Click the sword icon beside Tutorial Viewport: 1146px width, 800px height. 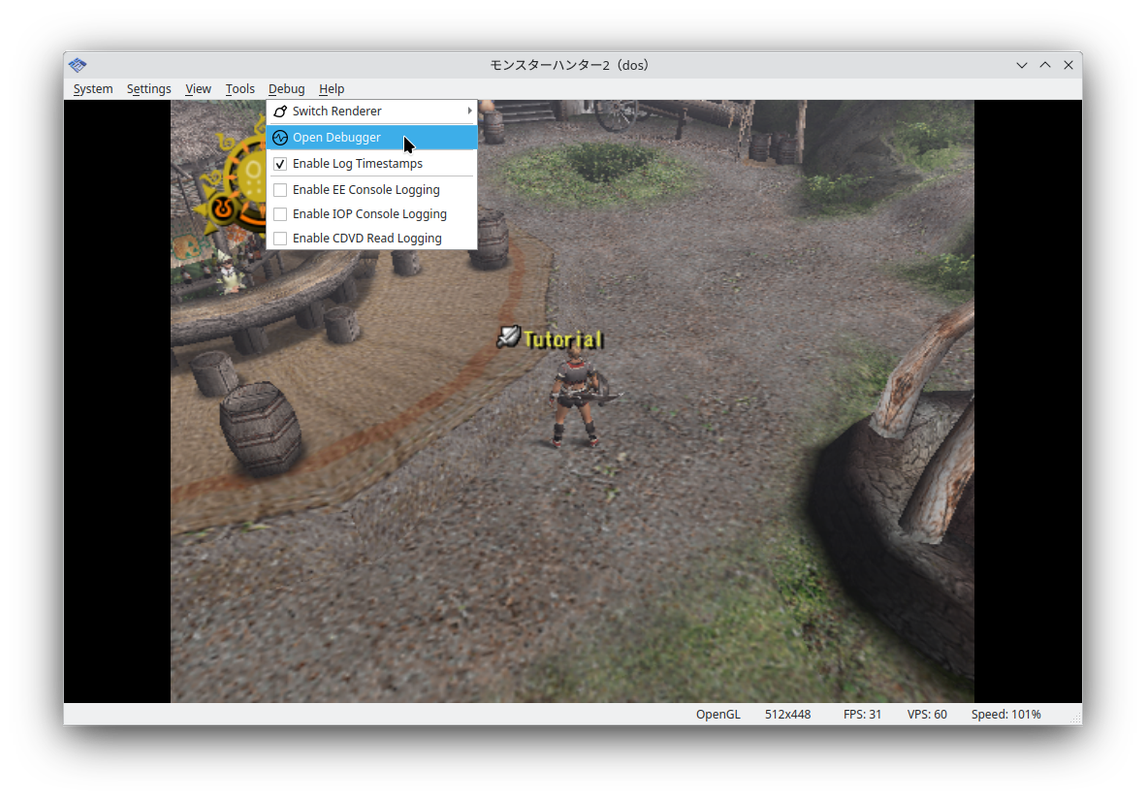[x=509, y=336]
